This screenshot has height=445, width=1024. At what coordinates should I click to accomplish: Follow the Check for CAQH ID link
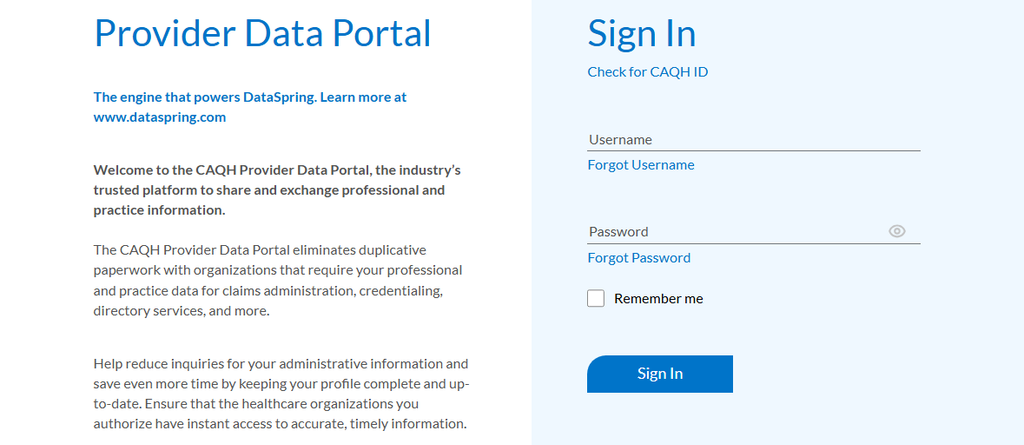click(647, 72)
